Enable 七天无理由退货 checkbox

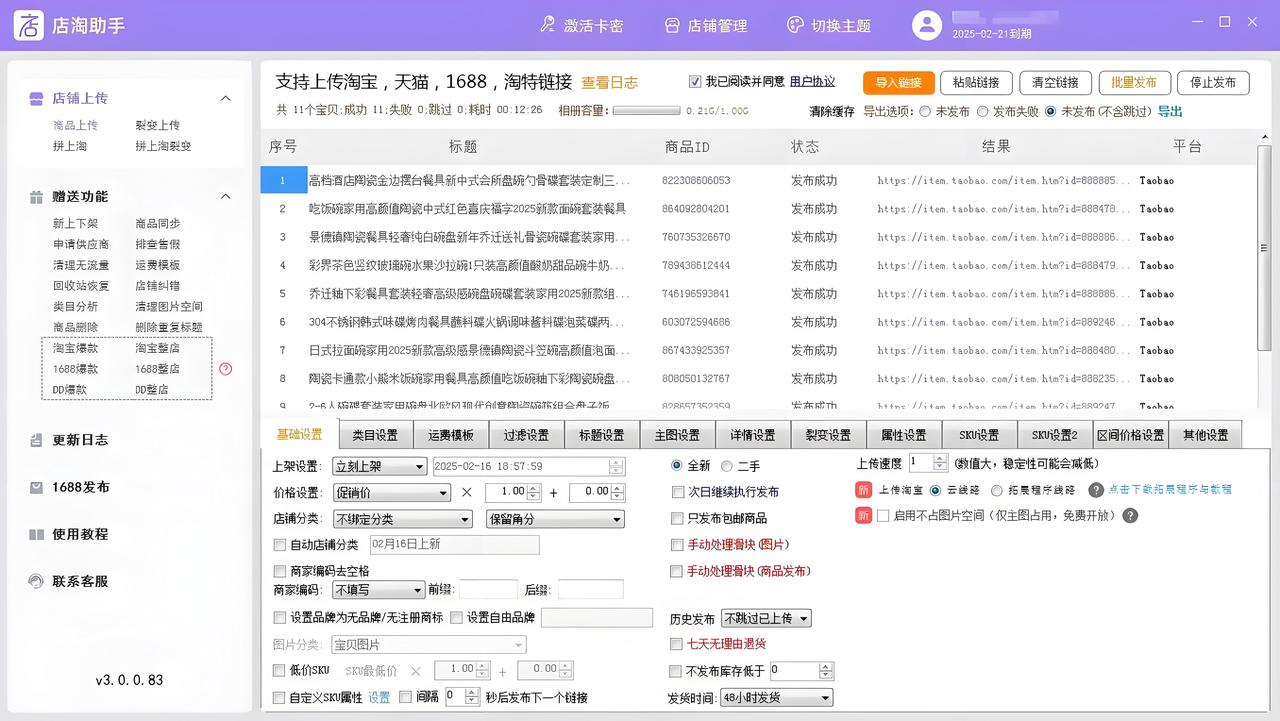coord(677,644)
